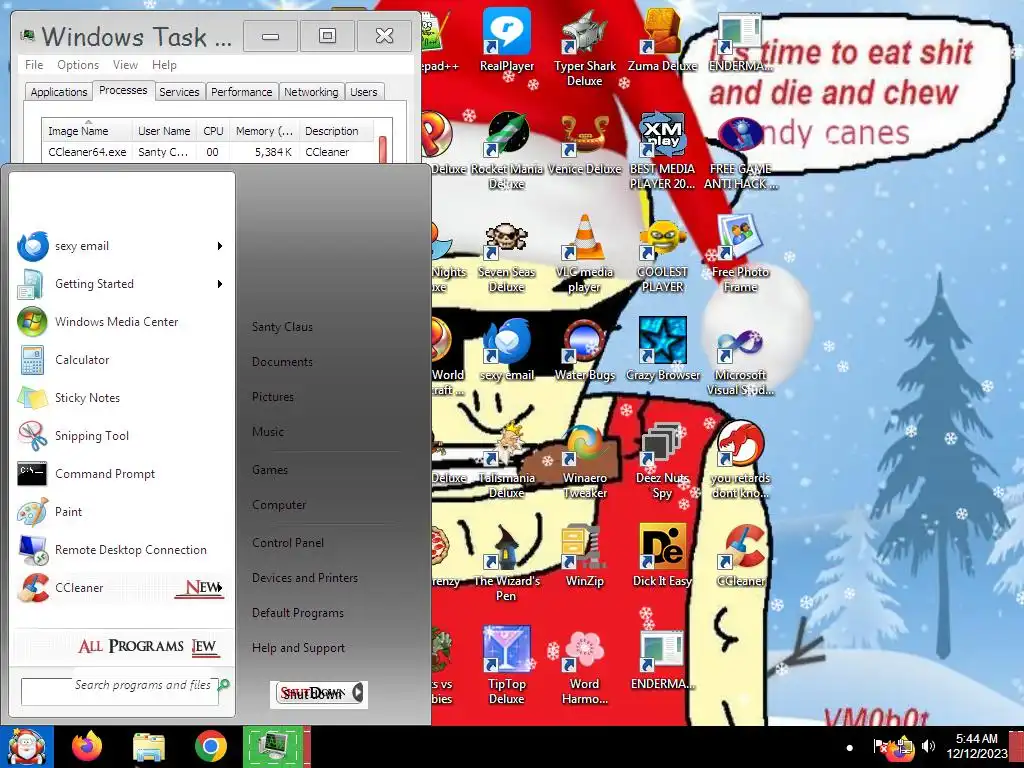Launch BEST MEDIA PLAYER XMplay shortcut
1024x768 pixels.
662,151
